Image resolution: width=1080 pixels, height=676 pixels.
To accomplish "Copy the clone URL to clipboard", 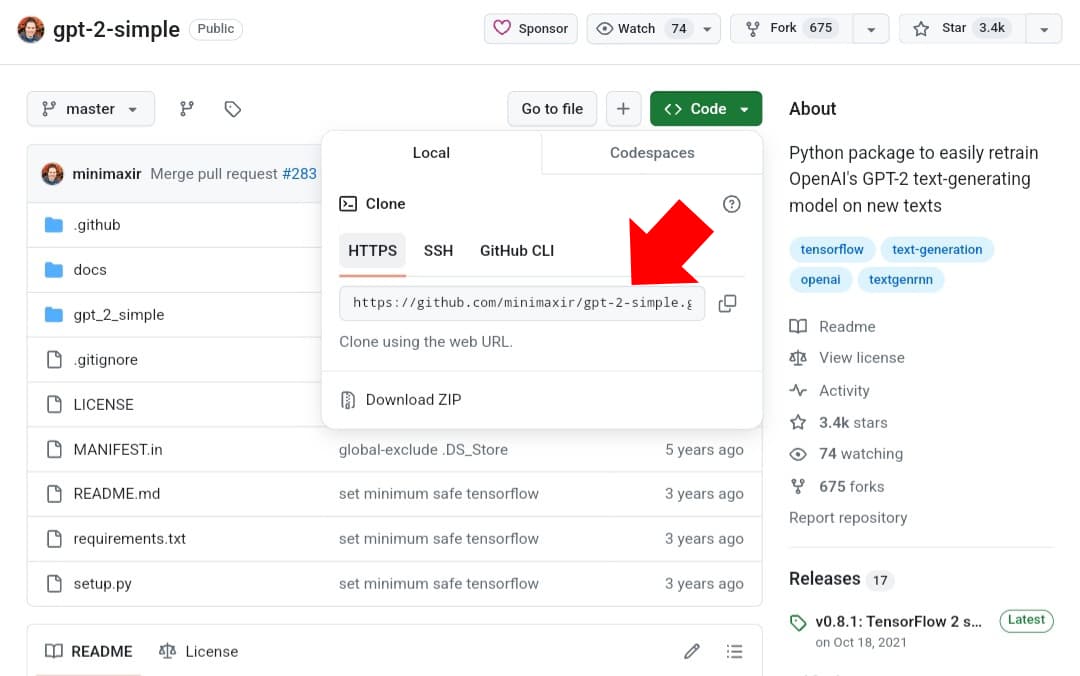I will click(727, 303).
